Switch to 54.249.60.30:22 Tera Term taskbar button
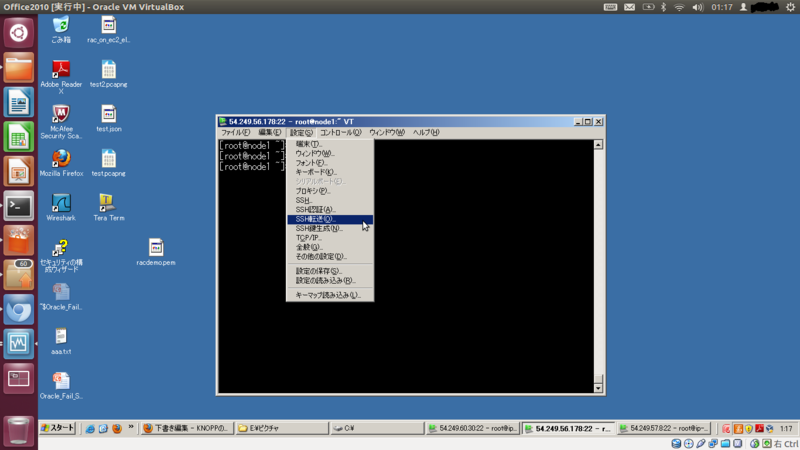The width and height of the screenshot is (800, 450). [x=473, y=429]
